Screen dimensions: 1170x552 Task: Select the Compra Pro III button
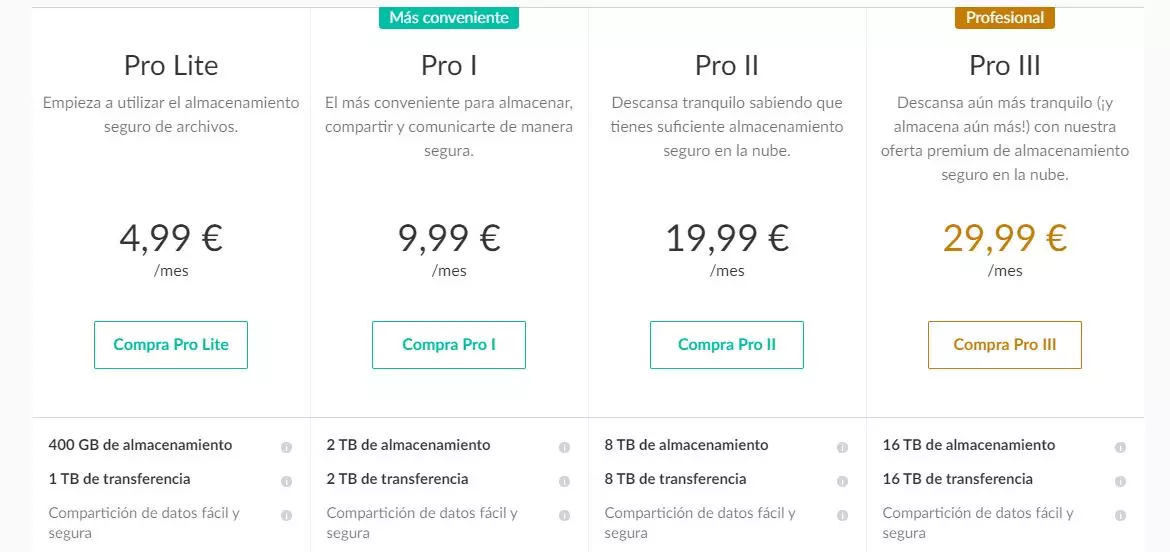(1005, 345)
